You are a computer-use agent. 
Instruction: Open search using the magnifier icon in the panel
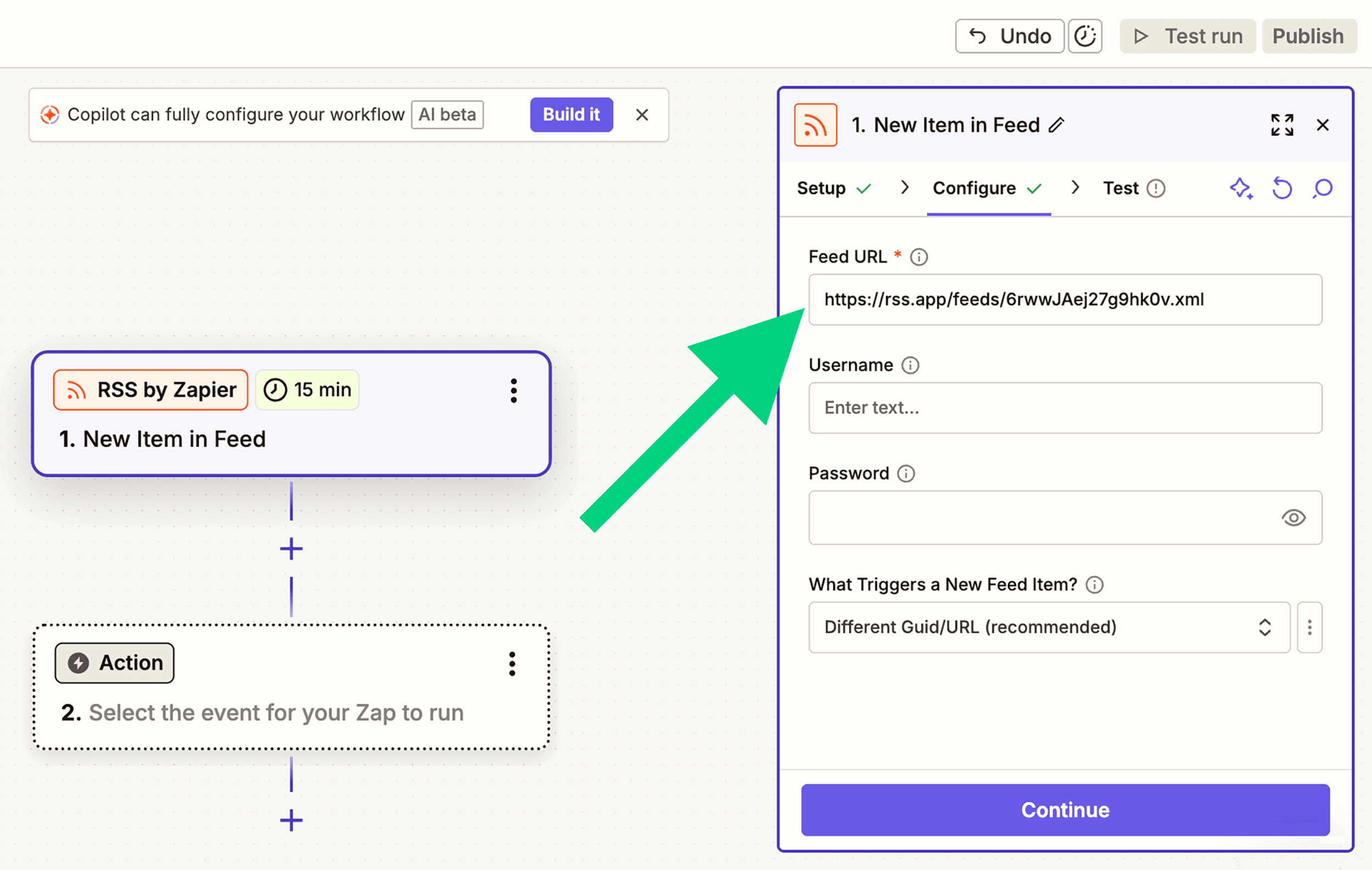point(1323,189)
